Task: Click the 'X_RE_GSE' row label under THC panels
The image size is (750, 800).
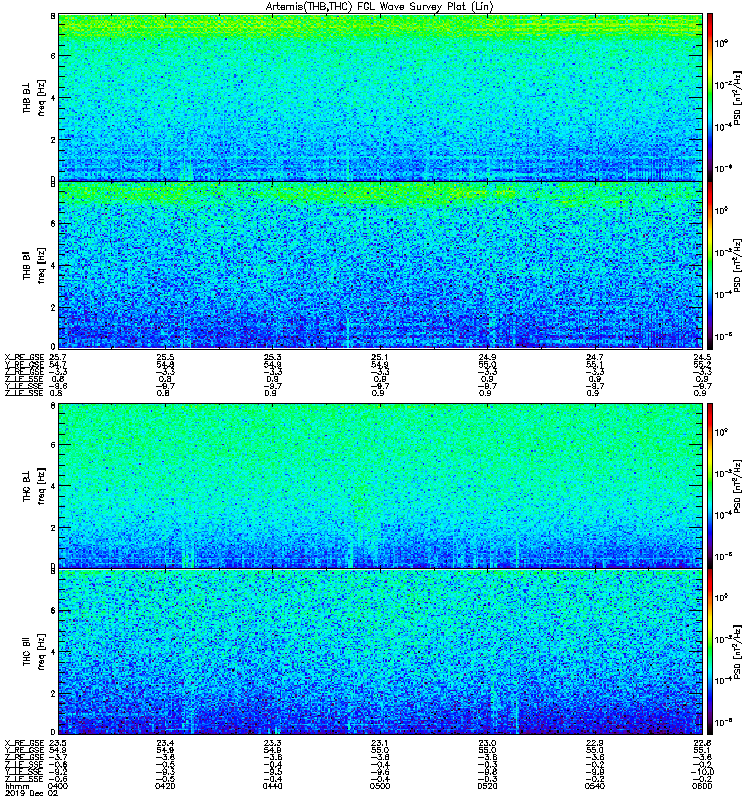Action: 24,743
